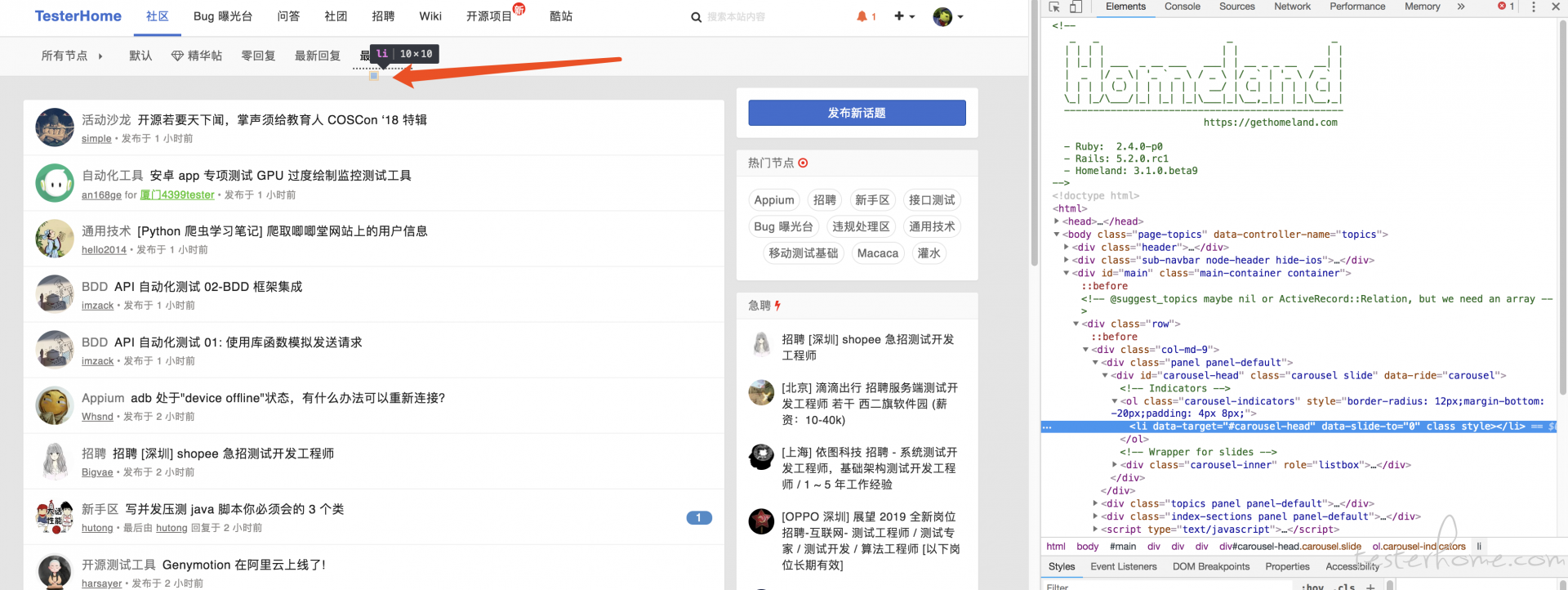Open the plus create dropdown in header

click(904, 16)
